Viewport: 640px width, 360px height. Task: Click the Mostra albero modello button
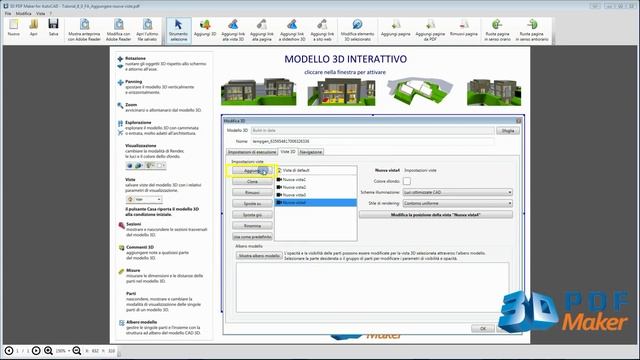tap(259, 256)
